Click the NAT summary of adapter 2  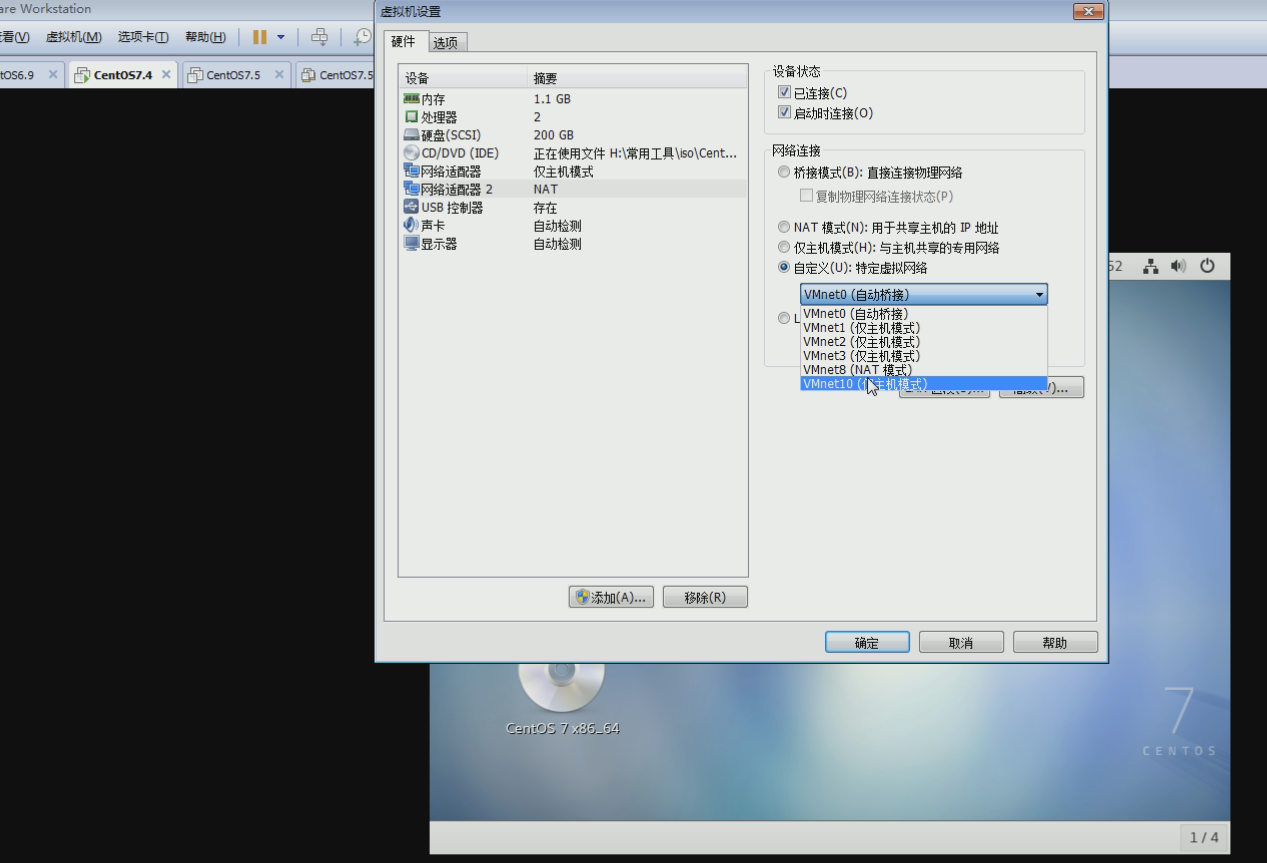tap(545, 189)
